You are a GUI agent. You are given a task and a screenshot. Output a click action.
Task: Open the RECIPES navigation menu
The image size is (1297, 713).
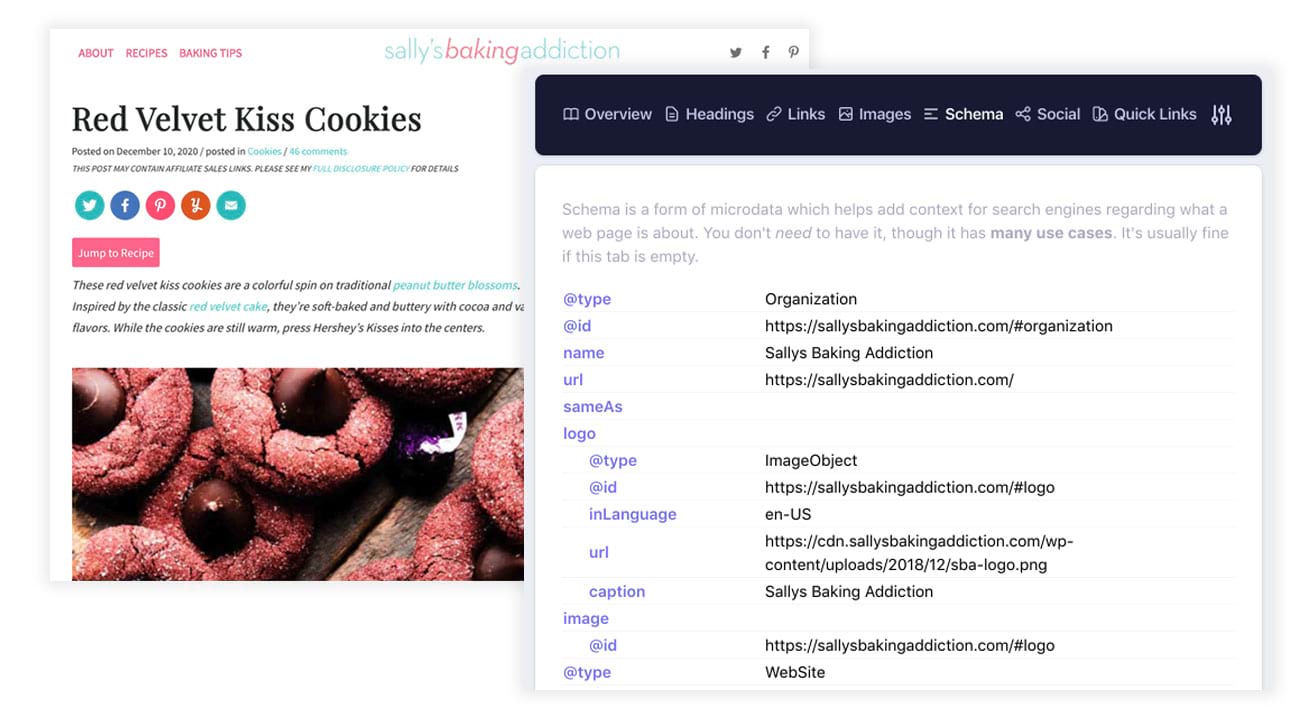146,53
